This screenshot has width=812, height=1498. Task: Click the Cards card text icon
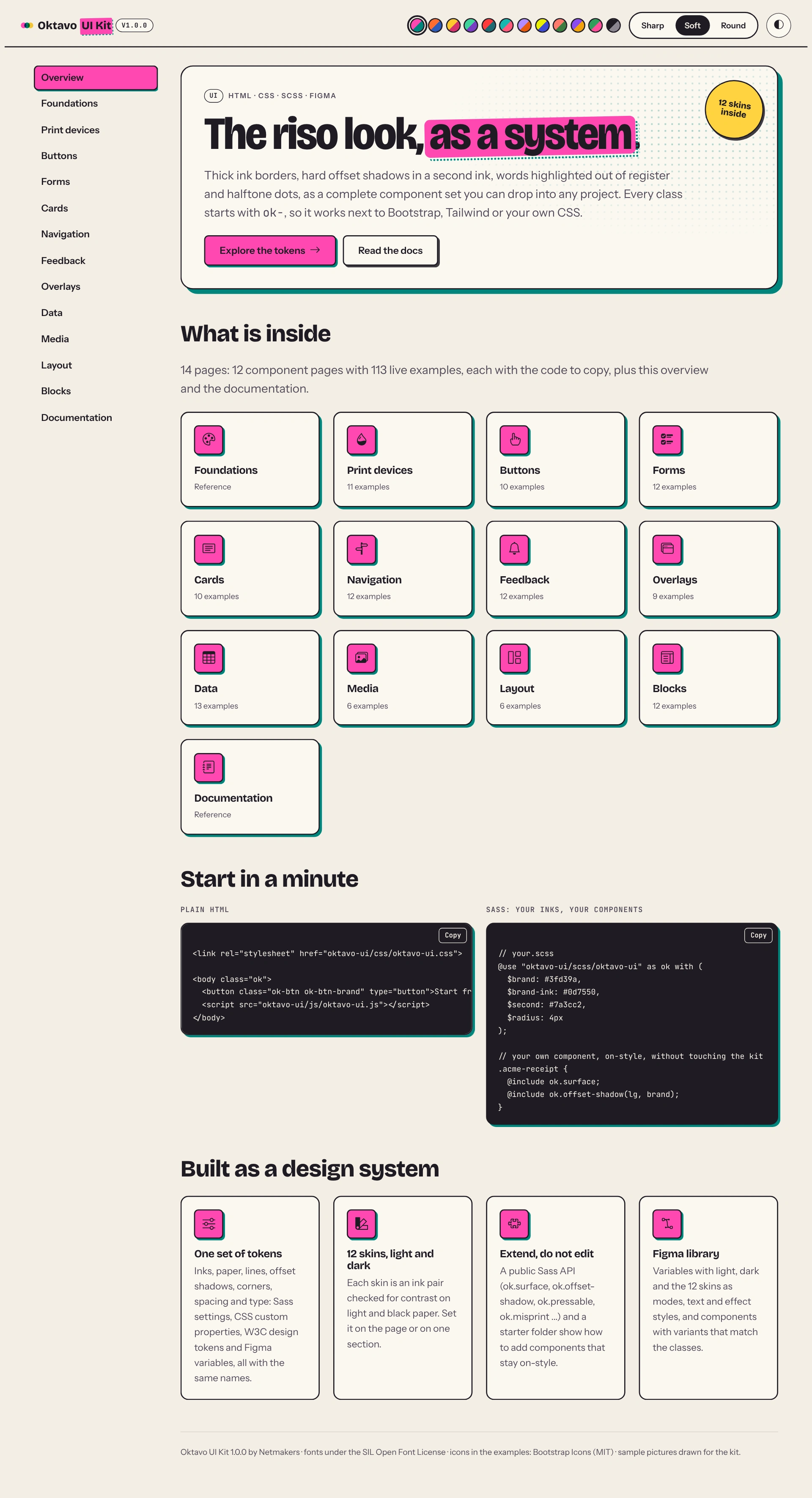208,549
